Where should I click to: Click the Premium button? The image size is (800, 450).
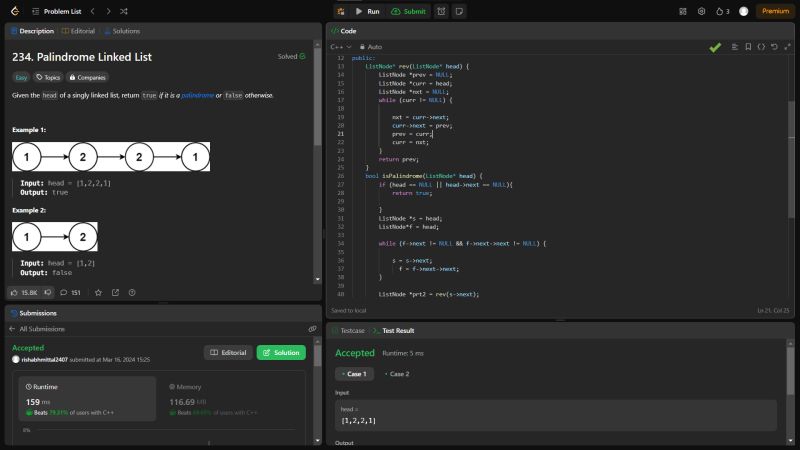pos(776,11)
